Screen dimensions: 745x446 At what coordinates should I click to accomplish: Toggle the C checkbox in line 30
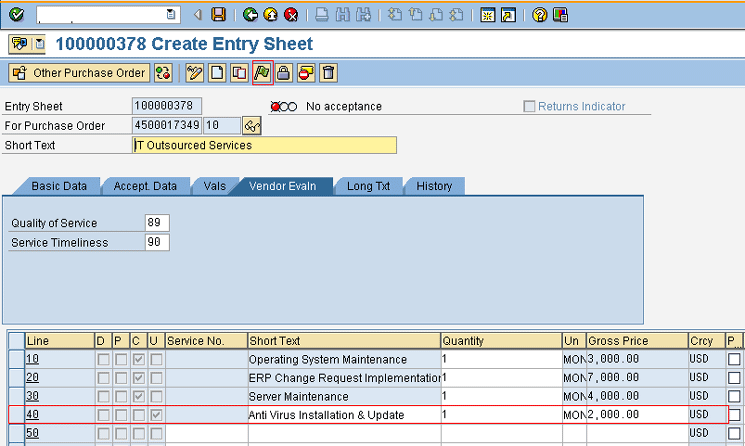(138, 397)
